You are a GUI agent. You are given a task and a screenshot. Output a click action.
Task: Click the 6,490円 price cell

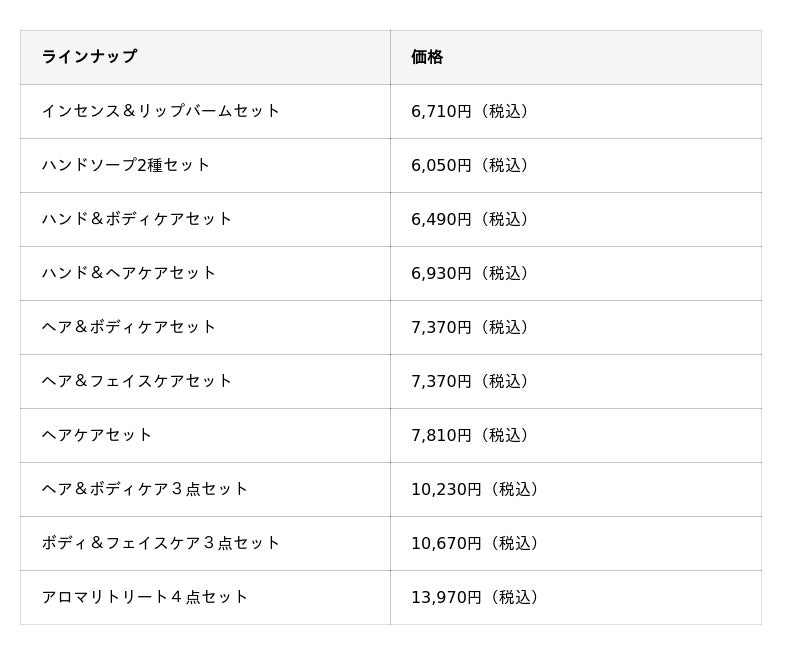click(470, 219)
